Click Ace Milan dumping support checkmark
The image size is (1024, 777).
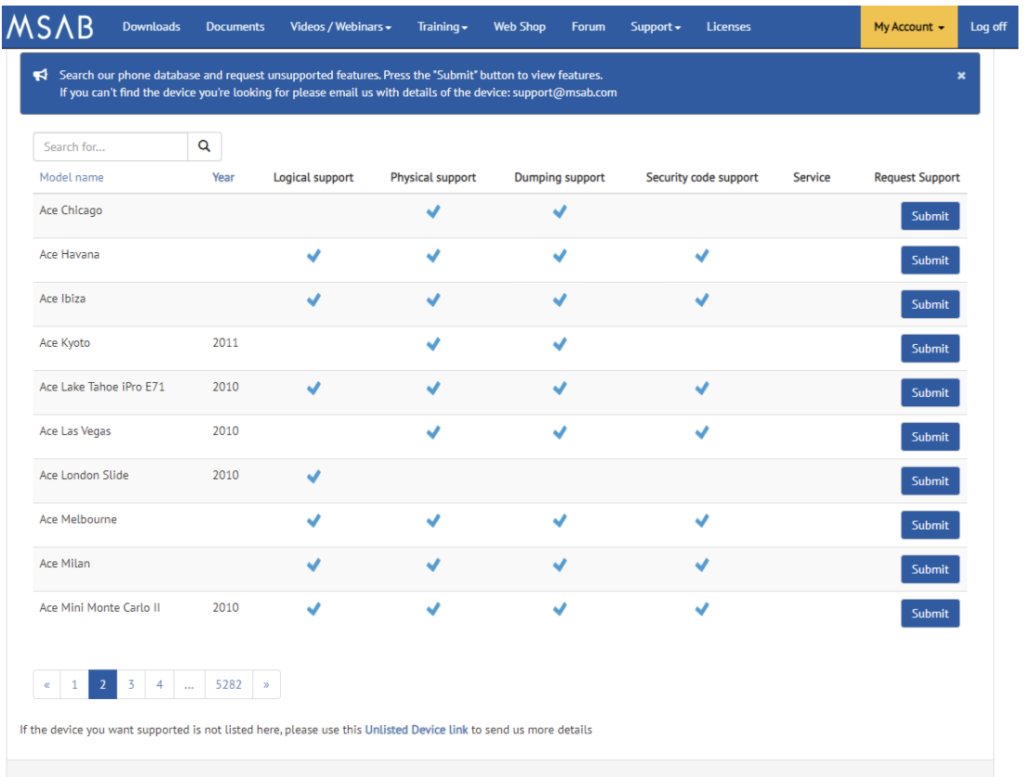coord(560,565)
